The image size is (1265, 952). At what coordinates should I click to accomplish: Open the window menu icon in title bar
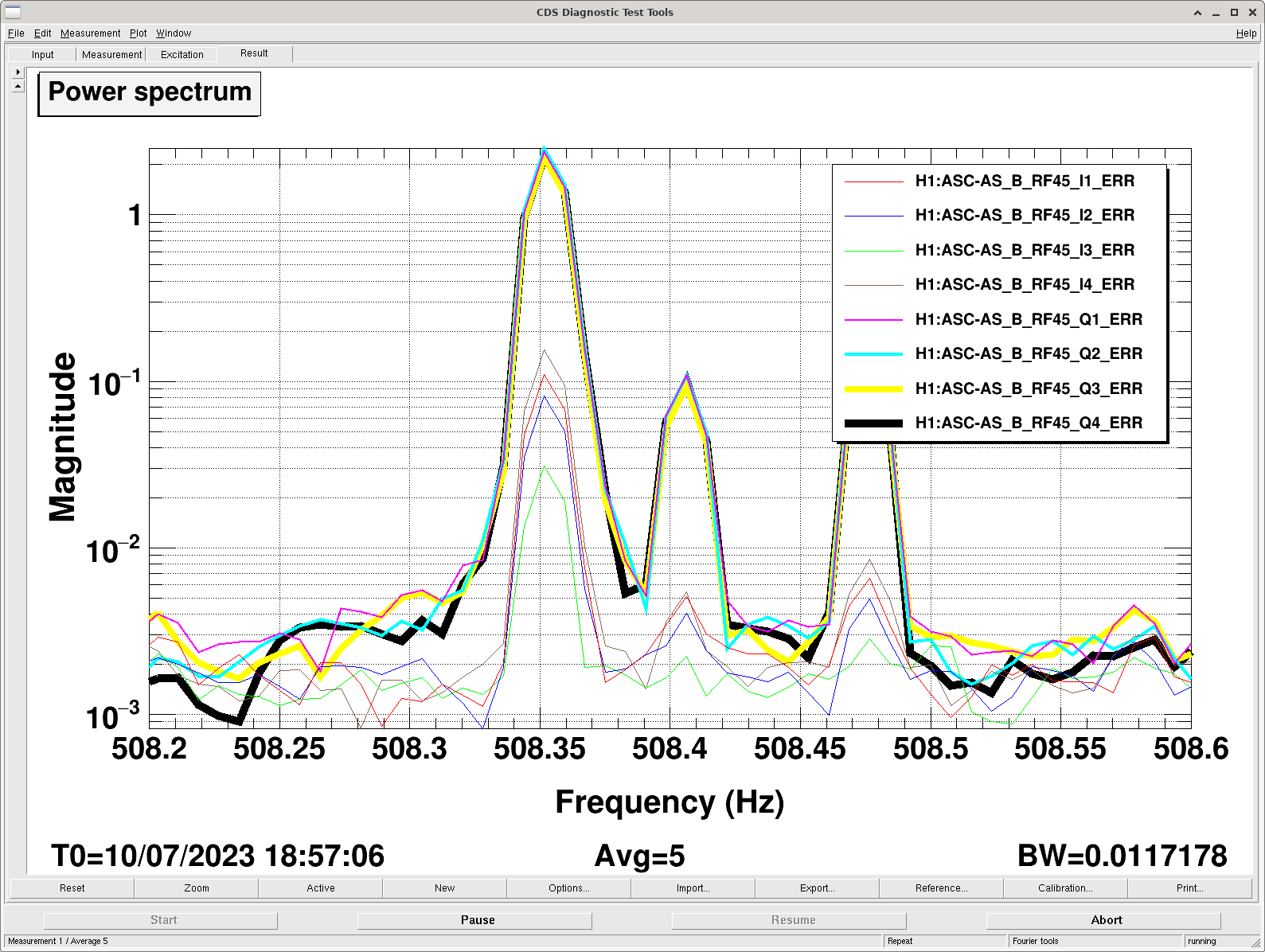click(x=13, y=12)
